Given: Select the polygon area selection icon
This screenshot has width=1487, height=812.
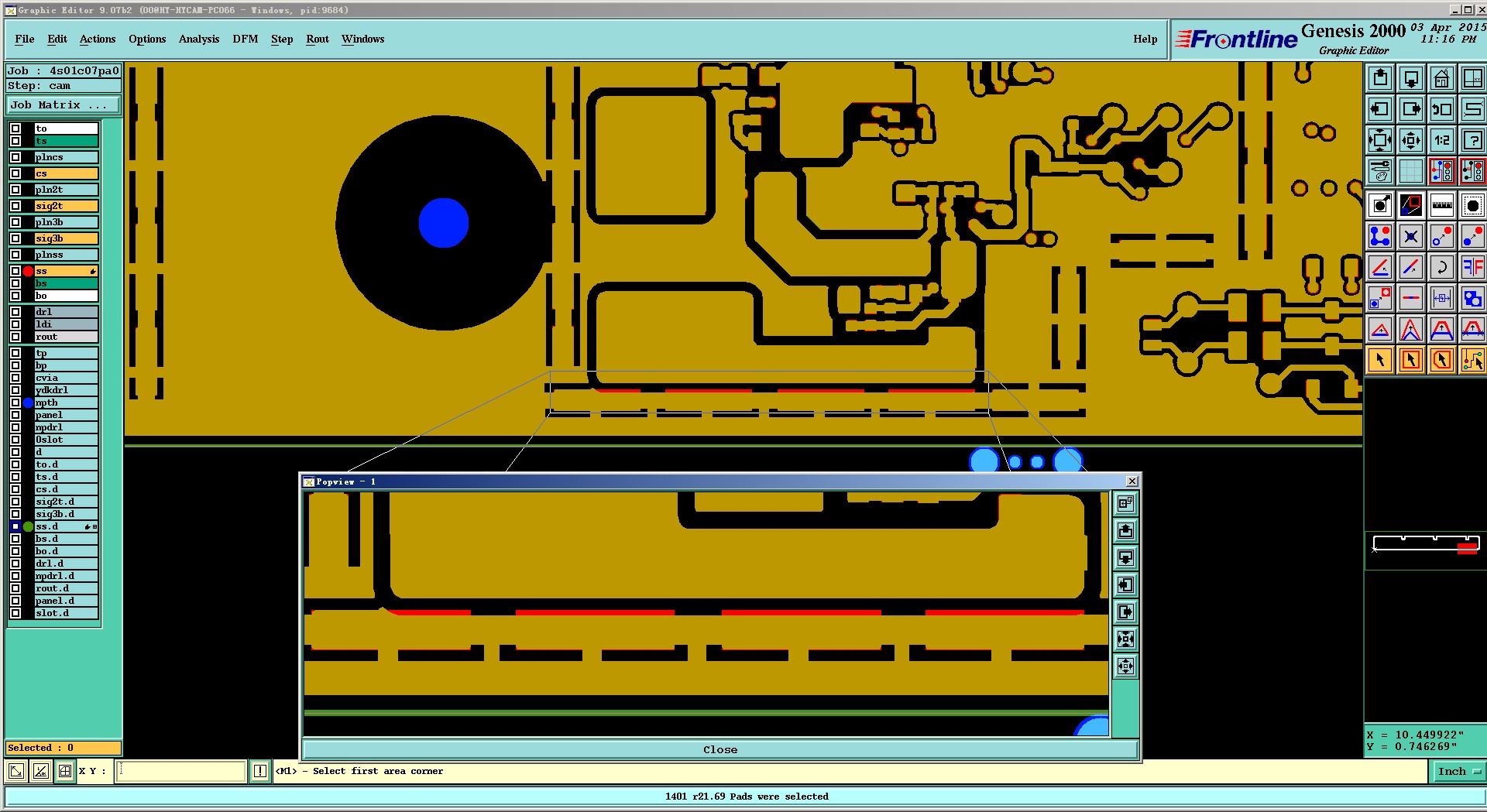Looking at the screenshot, I should point(1441,360).
